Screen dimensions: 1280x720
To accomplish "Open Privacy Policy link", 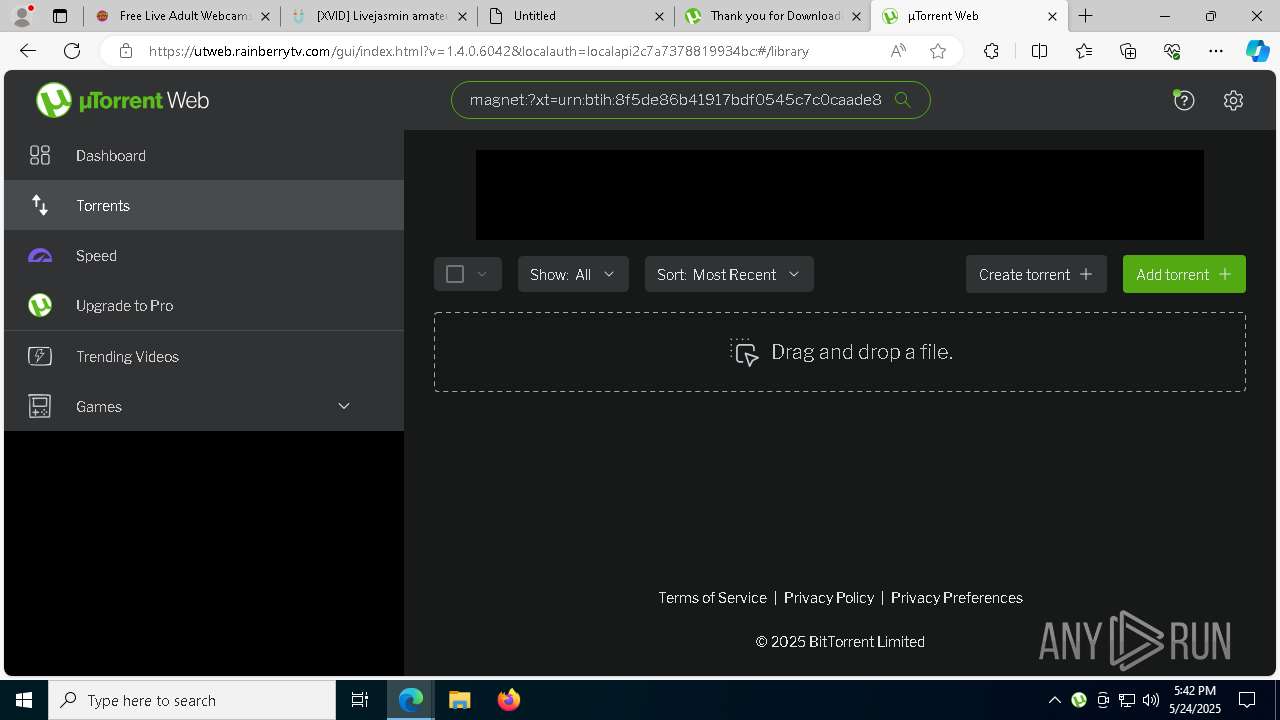I will (x=829, y=598).
